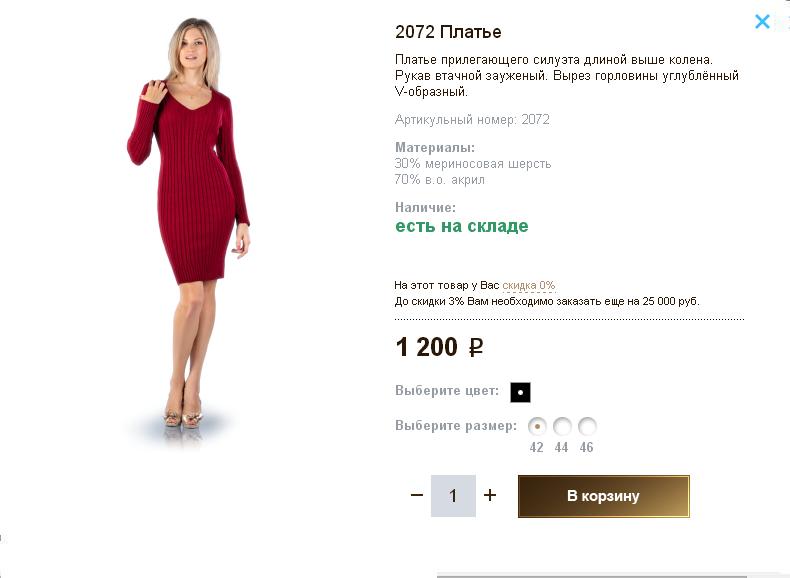Select the size 46 radio button
Image resolution: width=790 pixels, height=578 pixels.
tap(587, 426)
